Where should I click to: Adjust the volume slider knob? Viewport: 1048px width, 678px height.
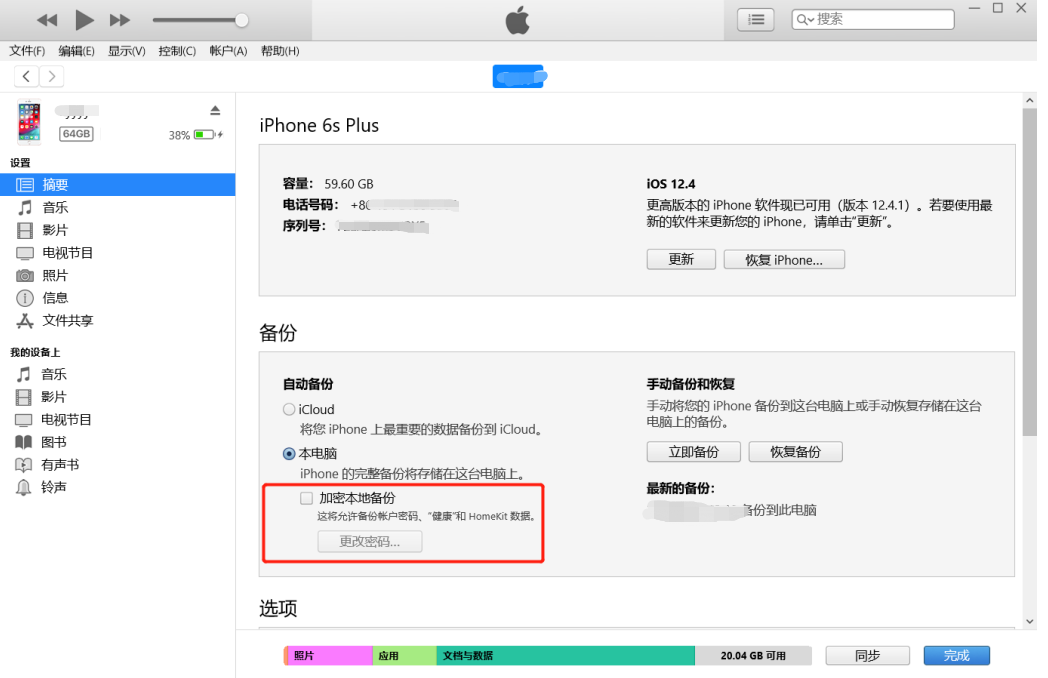point(241,20)
